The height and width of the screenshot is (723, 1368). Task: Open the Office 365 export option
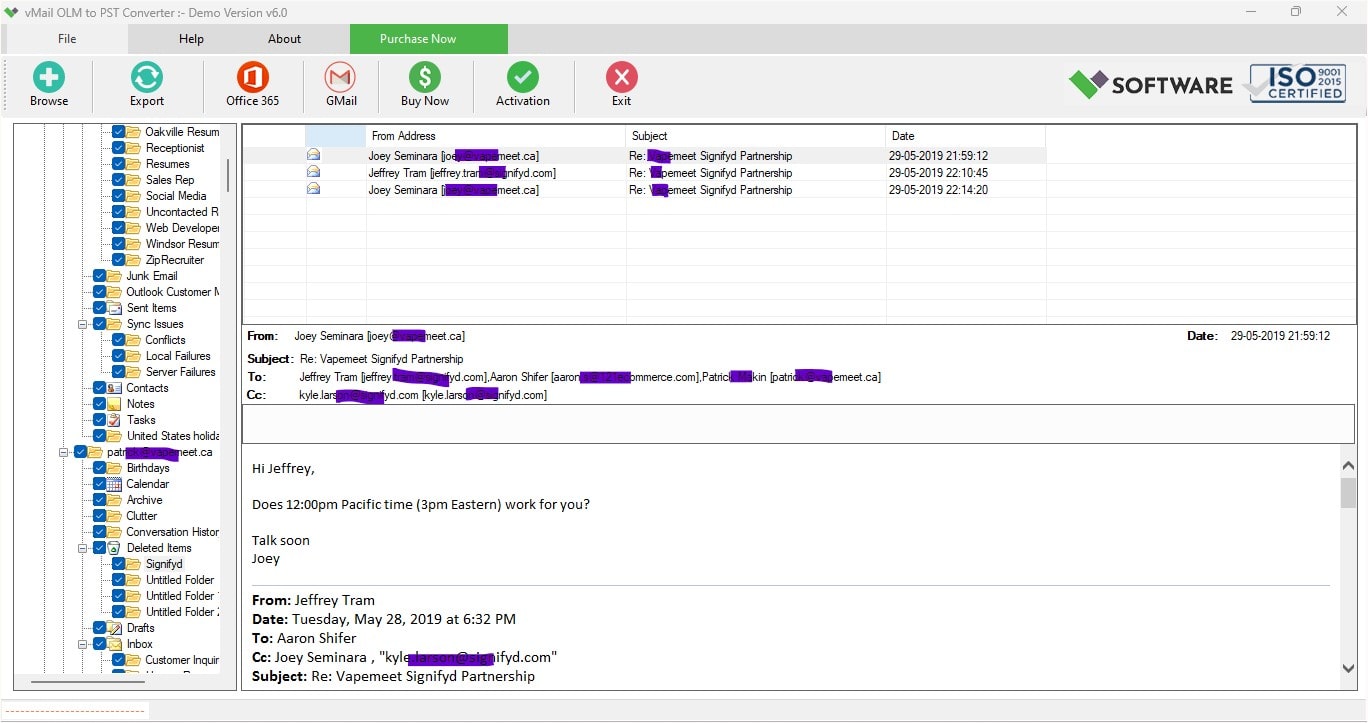coord(252,78)
